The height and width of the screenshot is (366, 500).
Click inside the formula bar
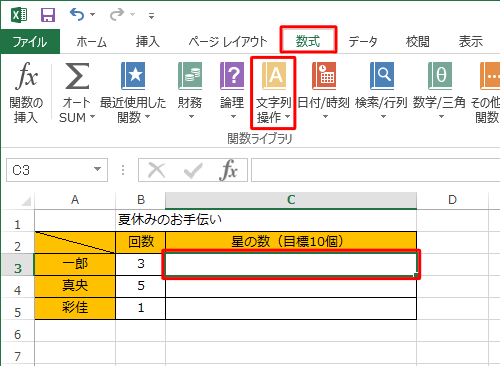coord(375,170)
